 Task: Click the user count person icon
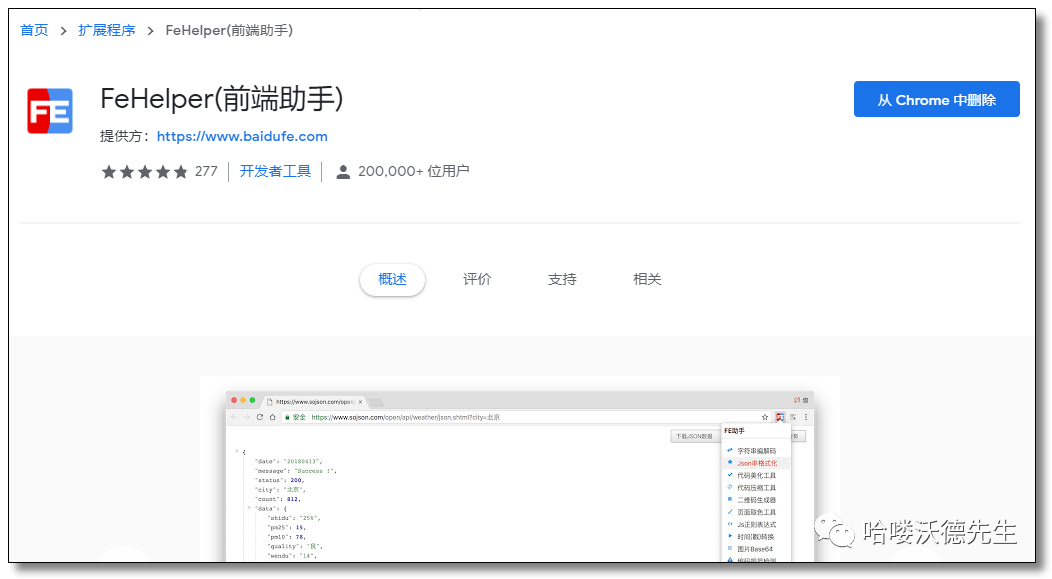pyautogui.click(x=343, y=172)
